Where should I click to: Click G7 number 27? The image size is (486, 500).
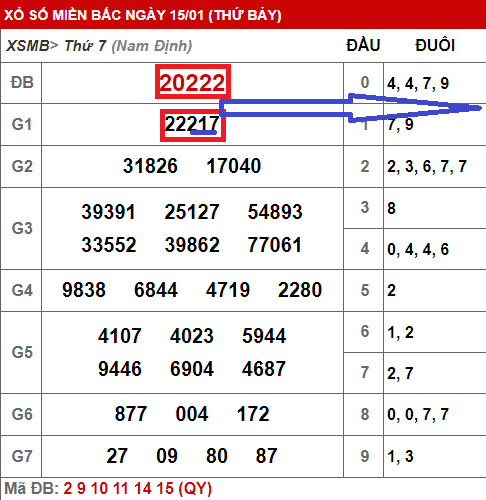coord(117,456)
